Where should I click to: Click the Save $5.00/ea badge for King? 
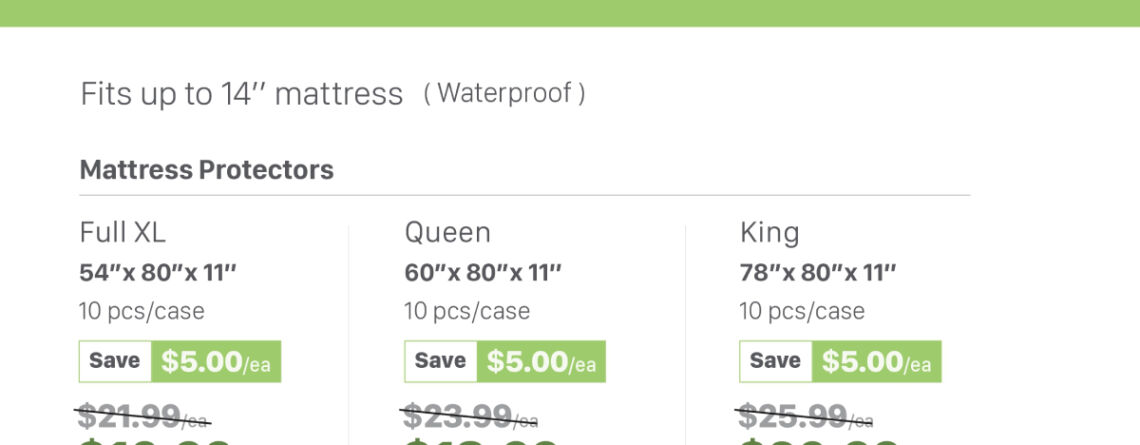pyautogui.click(x=840, y=361)
